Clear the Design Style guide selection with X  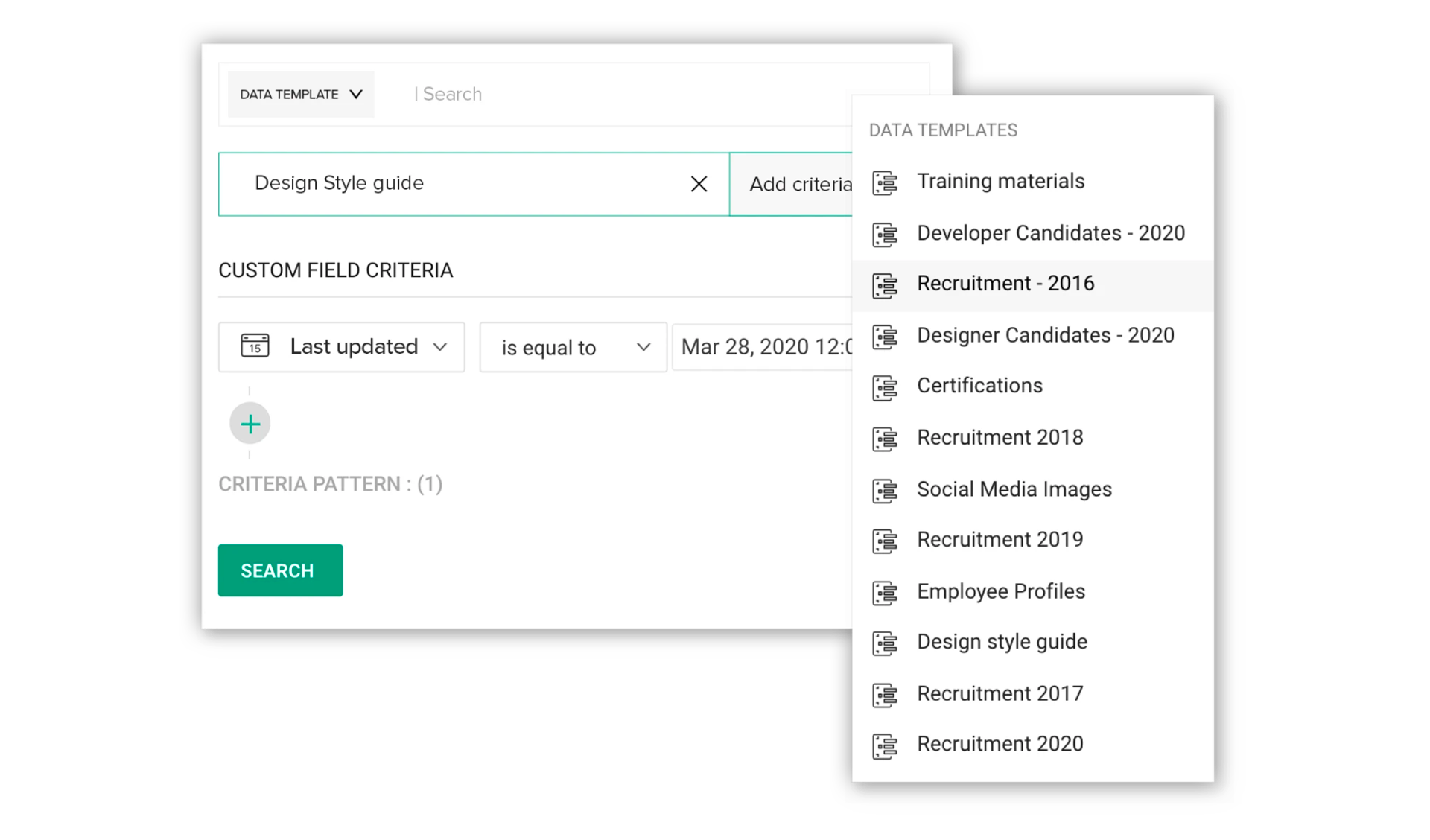699,184
